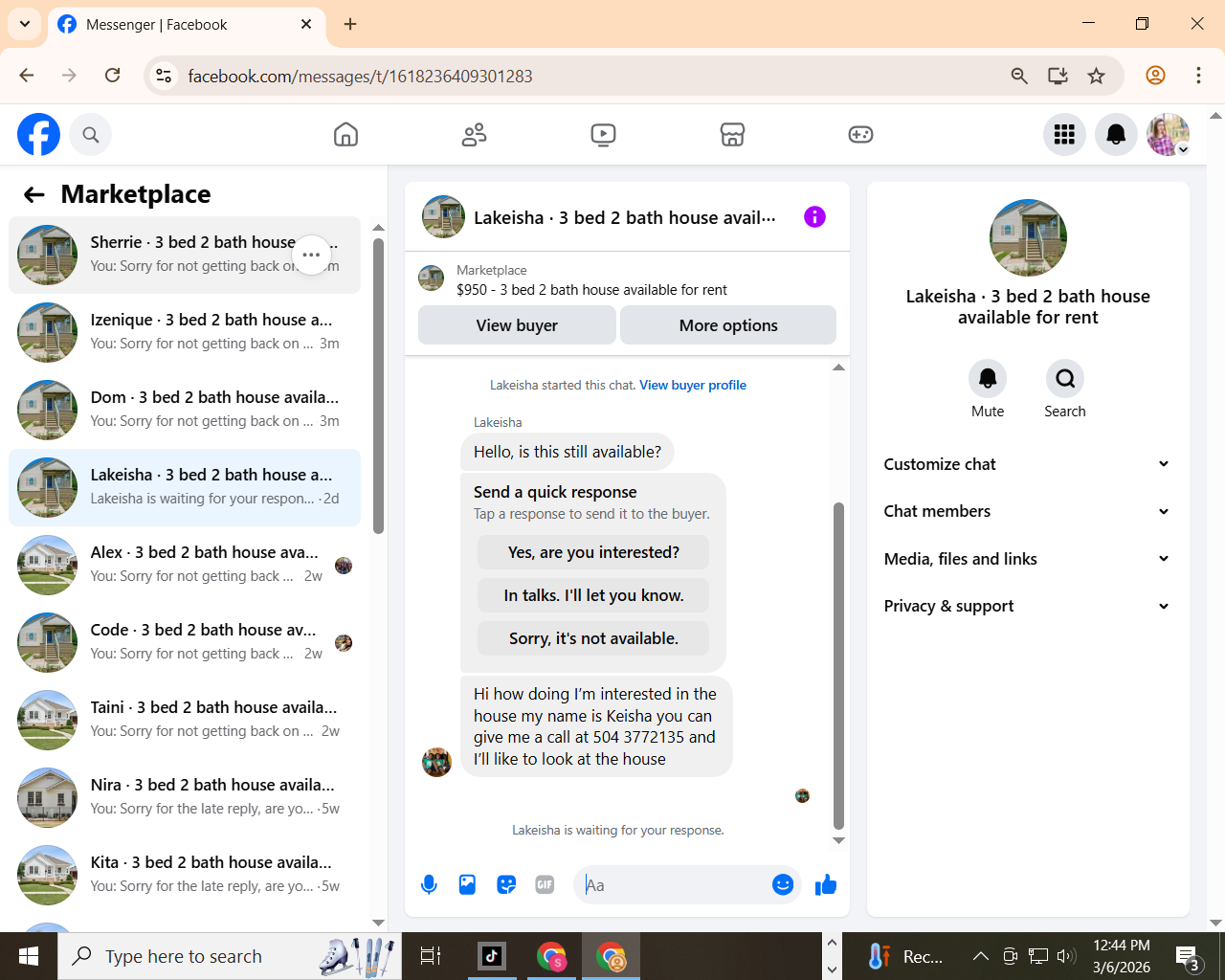Click the More options button
Viewport: 1225px width, 980px height.
pos(728,325)
